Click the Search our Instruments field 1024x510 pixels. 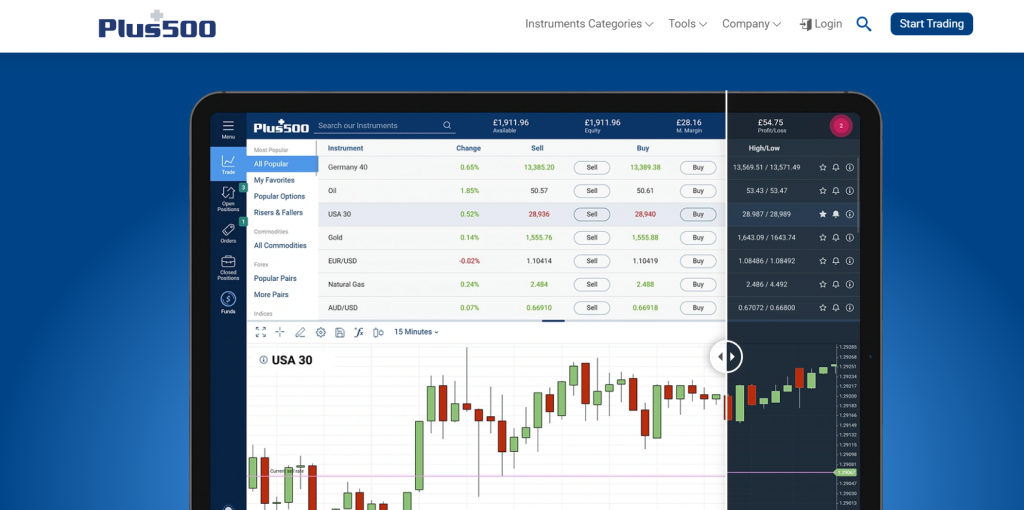pos(383,125)
